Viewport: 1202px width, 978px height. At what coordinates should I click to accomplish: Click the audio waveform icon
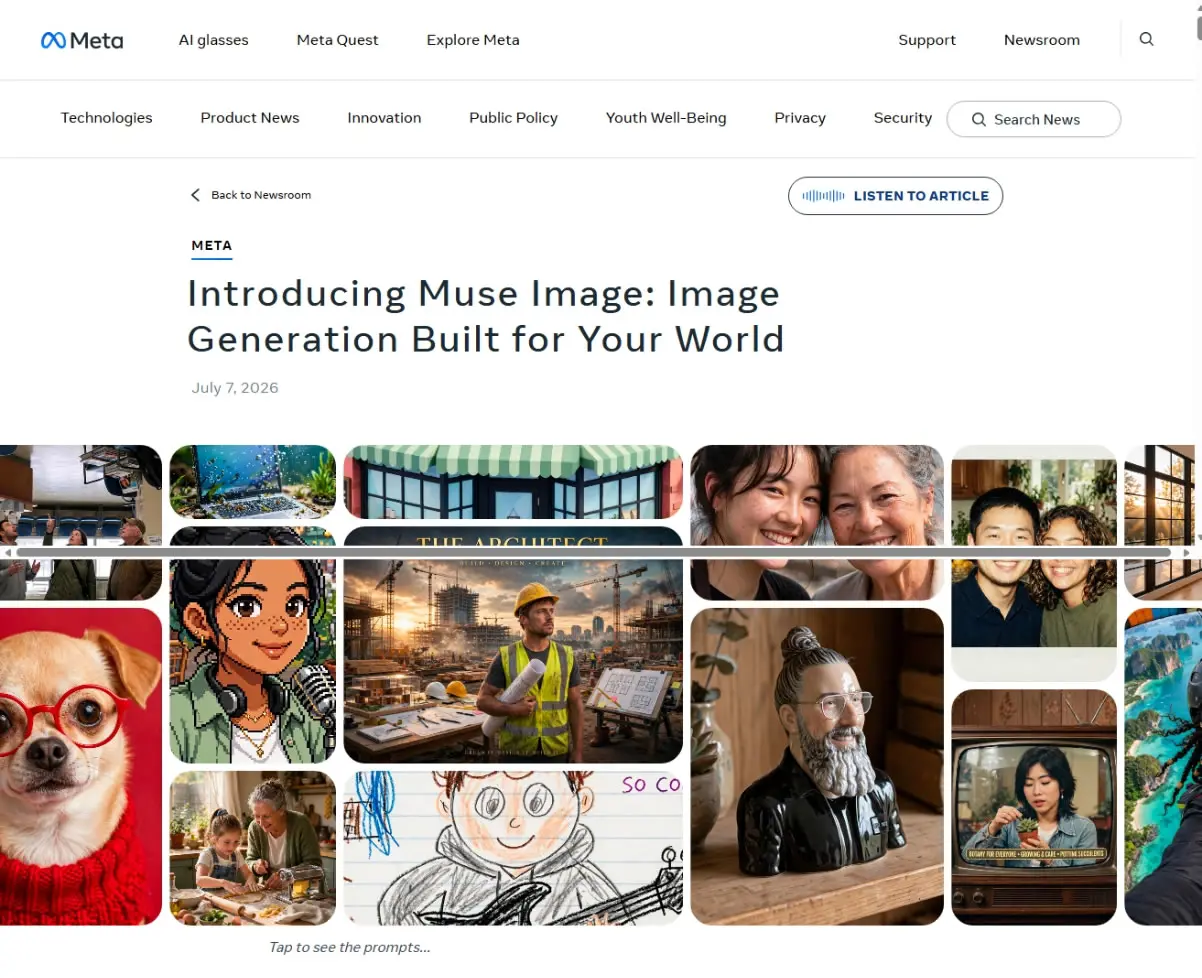824,196
